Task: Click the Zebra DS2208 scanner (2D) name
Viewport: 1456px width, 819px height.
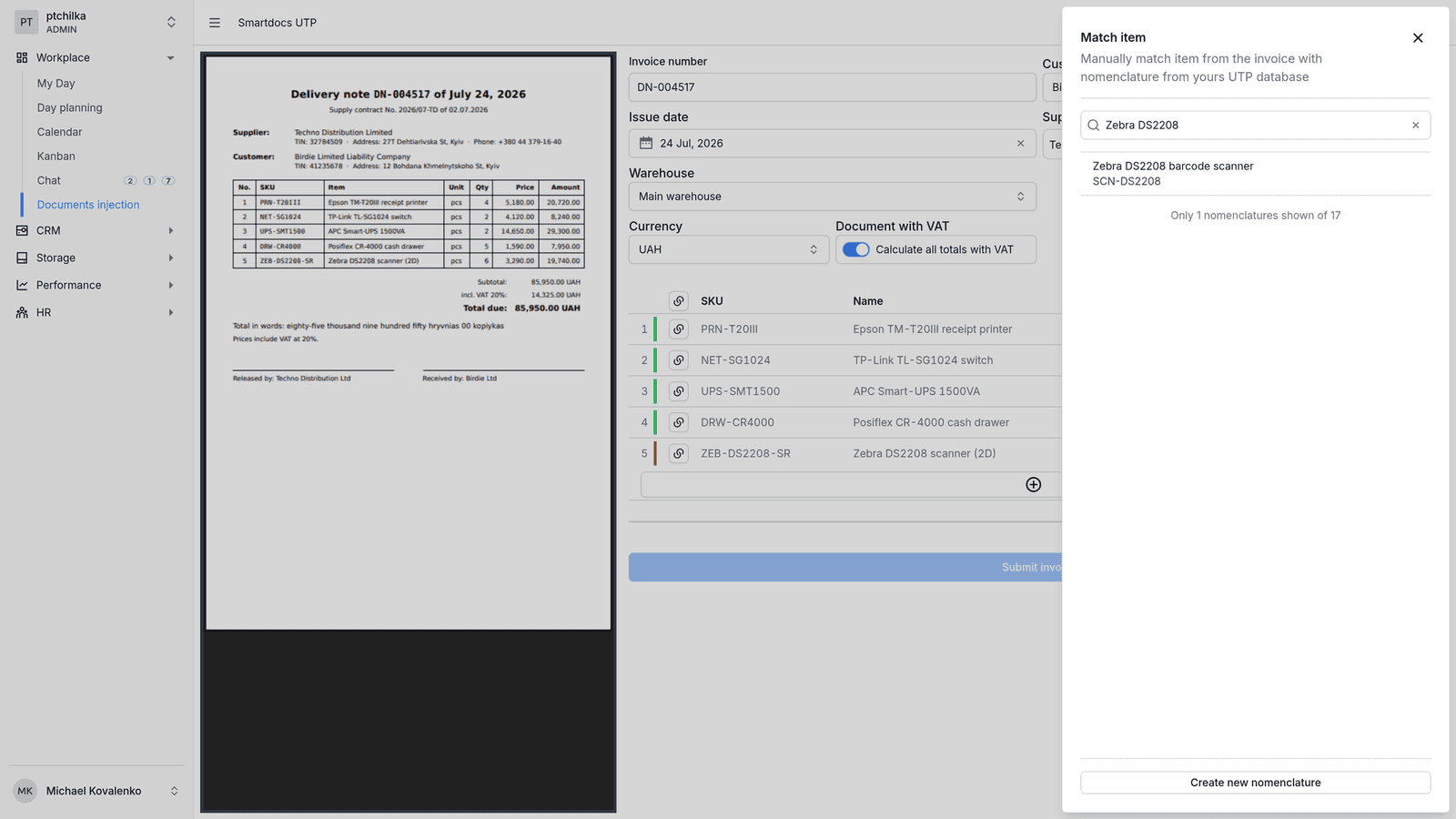Action: pyautogui.click(x=925, y=453)
